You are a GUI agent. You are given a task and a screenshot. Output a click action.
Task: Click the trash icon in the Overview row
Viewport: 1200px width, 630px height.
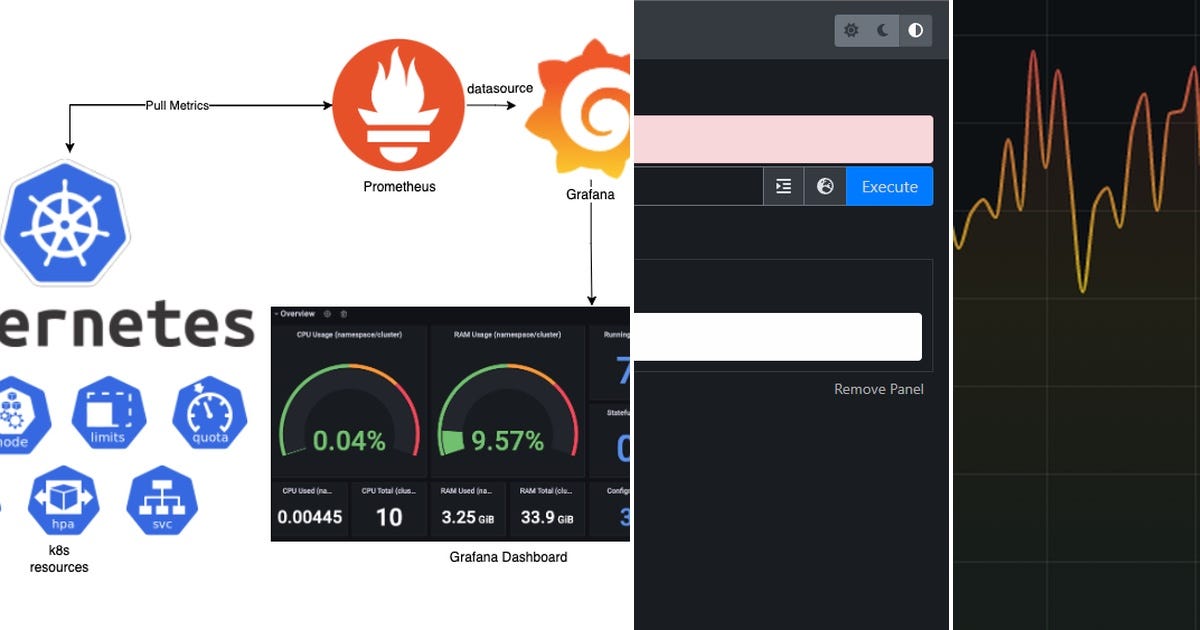[344, 313]
